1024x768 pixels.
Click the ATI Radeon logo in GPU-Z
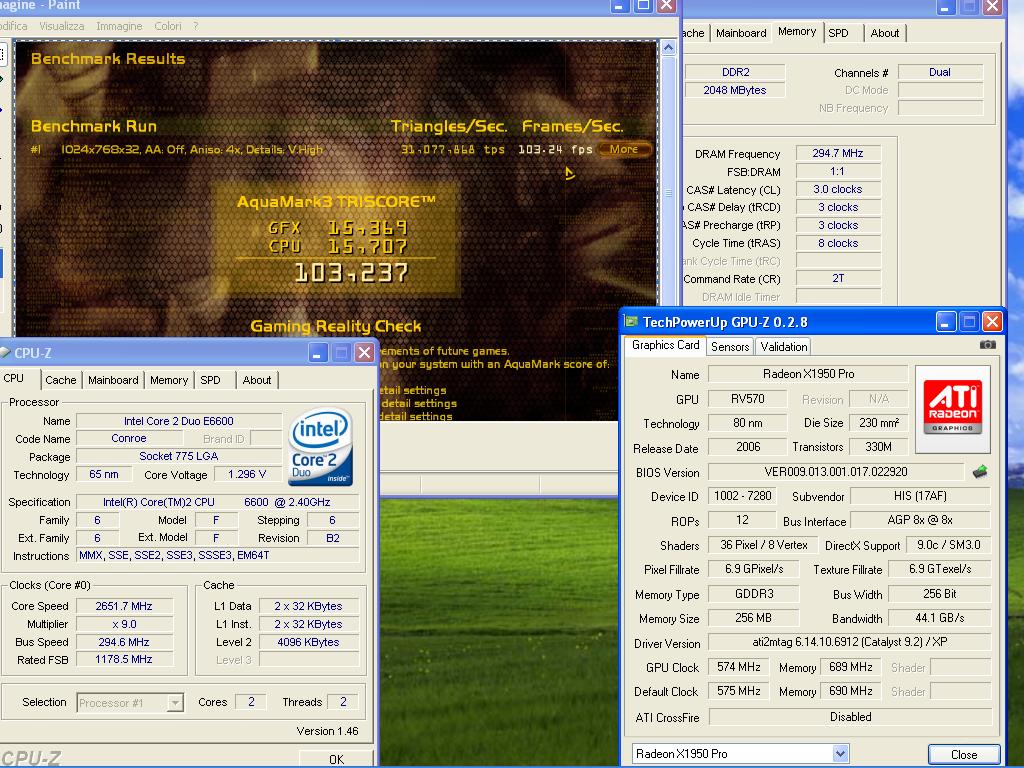(953, 409)
